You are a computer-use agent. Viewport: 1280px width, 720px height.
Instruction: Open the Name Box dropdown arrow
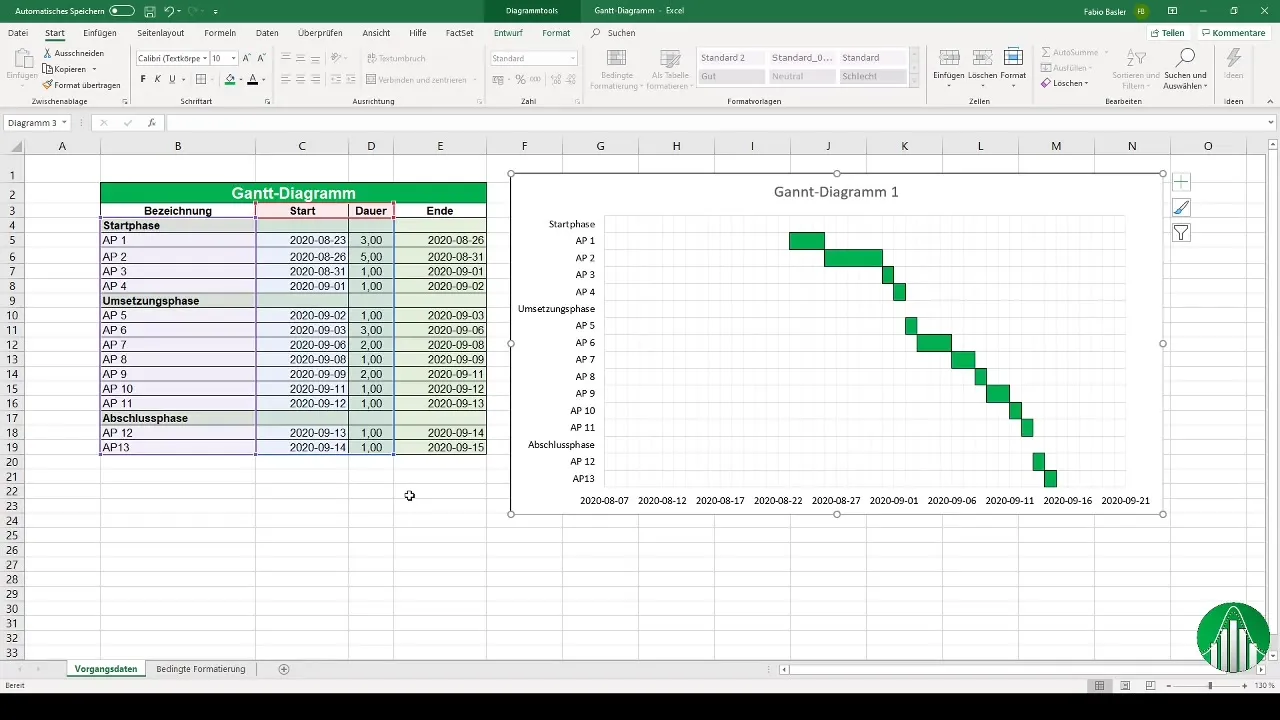[64, 123]
